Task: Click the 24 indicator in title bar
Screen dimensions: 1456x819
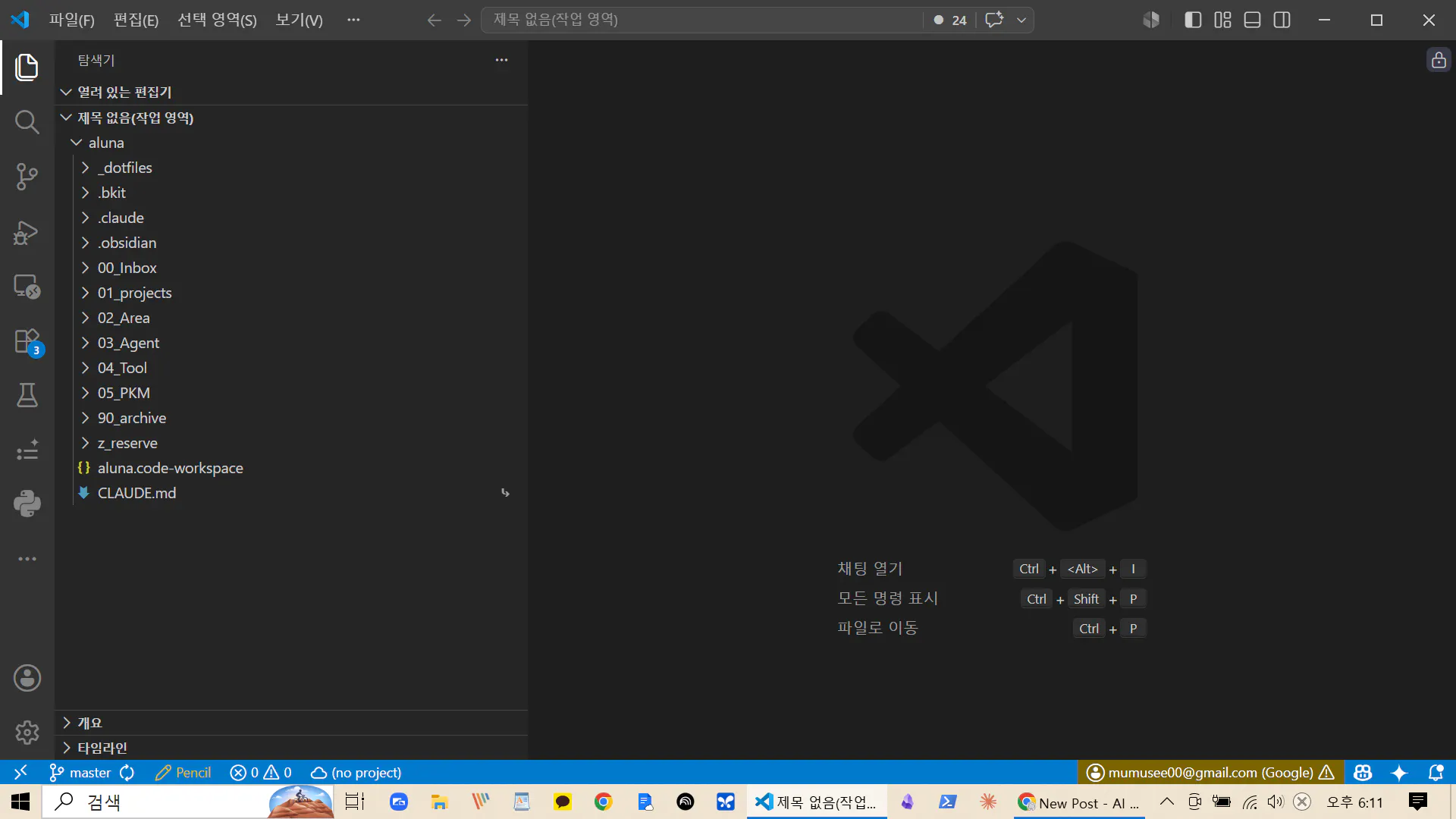Action: click(x=950, y=20)
